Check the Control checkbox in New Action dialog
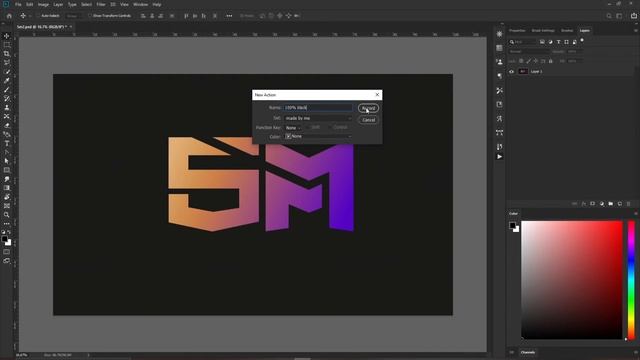Viewport: 640px width, 360px height. [x=330, y=127]
